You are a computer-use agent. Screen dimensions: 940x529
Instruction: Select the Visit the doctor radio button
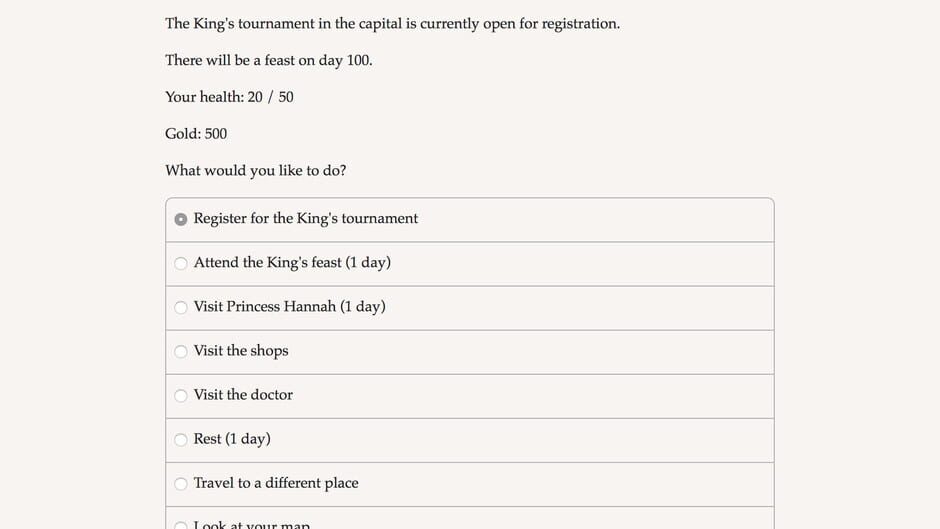(x=181, y=395)
